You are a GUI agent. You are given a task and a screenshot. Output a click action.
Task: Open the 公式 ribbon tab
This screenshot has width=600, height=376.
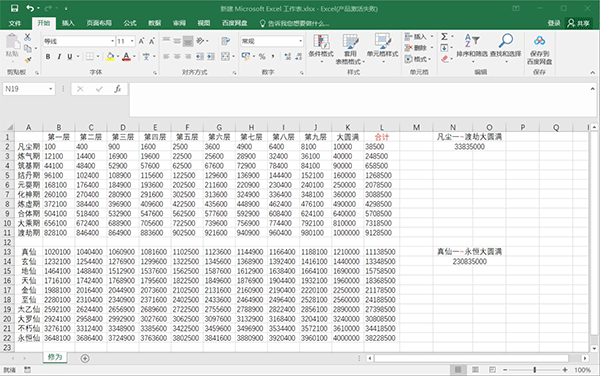[130, 23]
